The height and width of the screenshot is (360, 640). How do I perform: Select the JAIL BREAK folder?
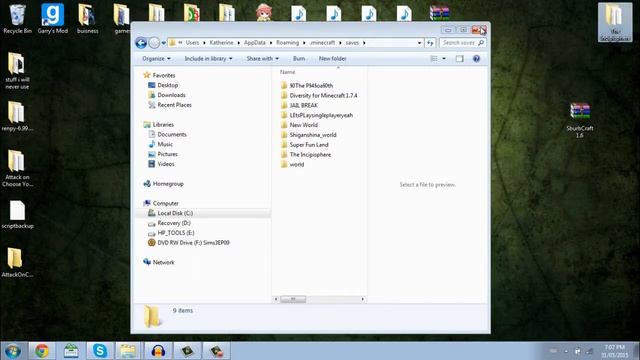click(x=303, y=105)
